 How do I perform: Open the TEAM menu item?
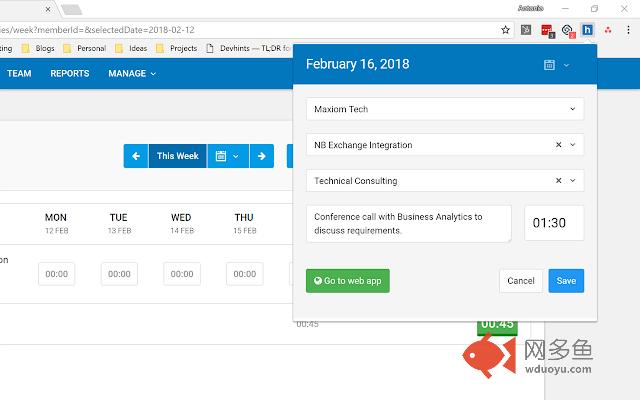(19, 73)
